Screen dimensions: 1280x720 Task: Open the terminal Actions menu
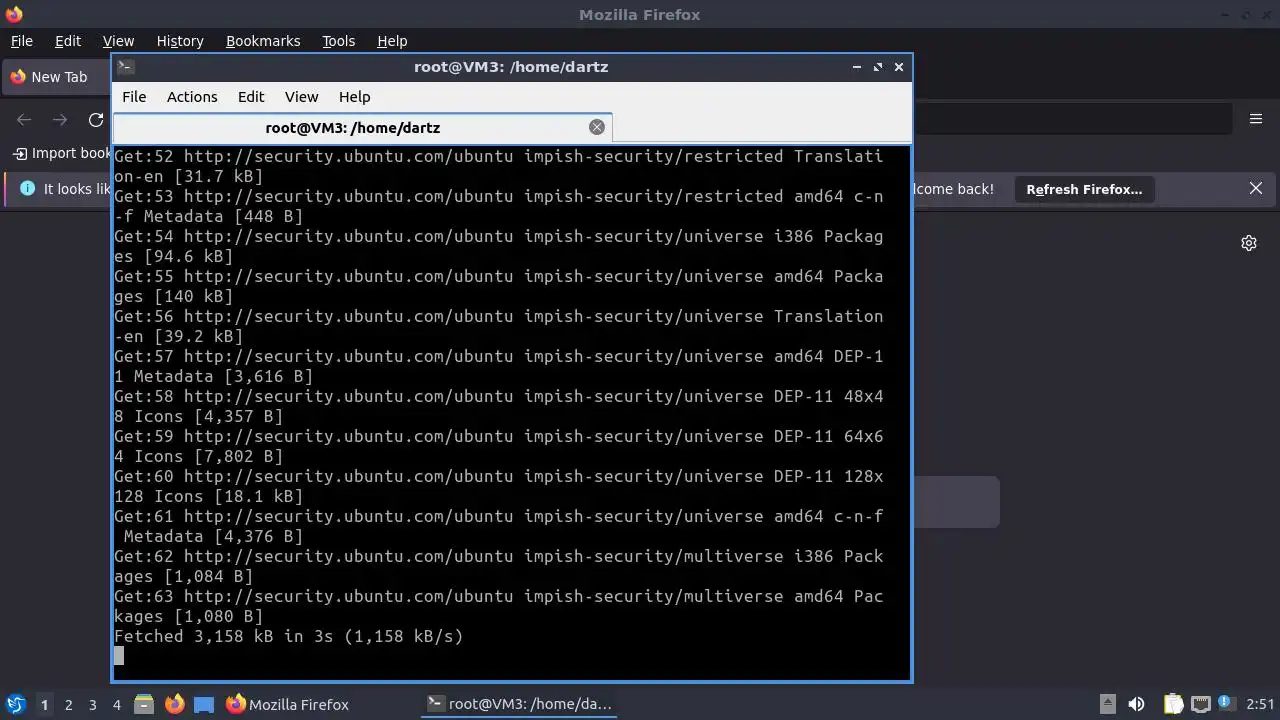point(192,97)
